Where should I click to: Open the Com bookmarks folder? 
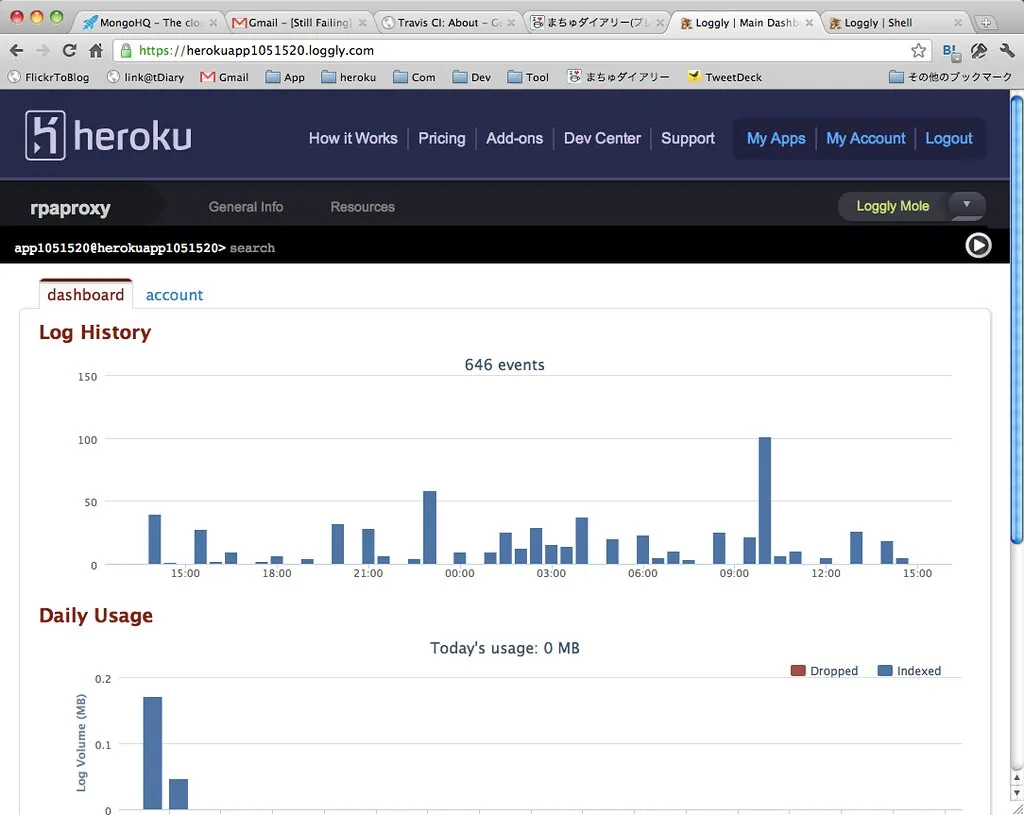414,77
